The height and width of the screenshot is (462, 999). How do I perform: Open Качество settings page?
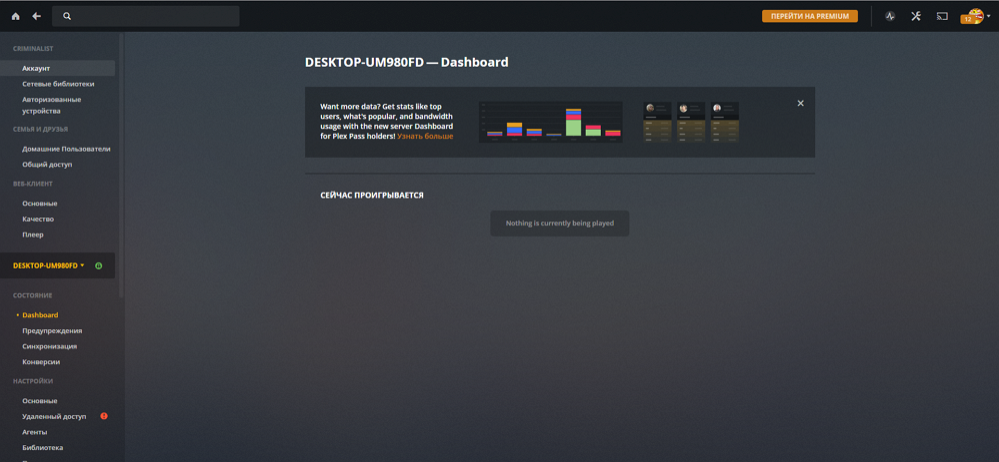click(38, 219)
